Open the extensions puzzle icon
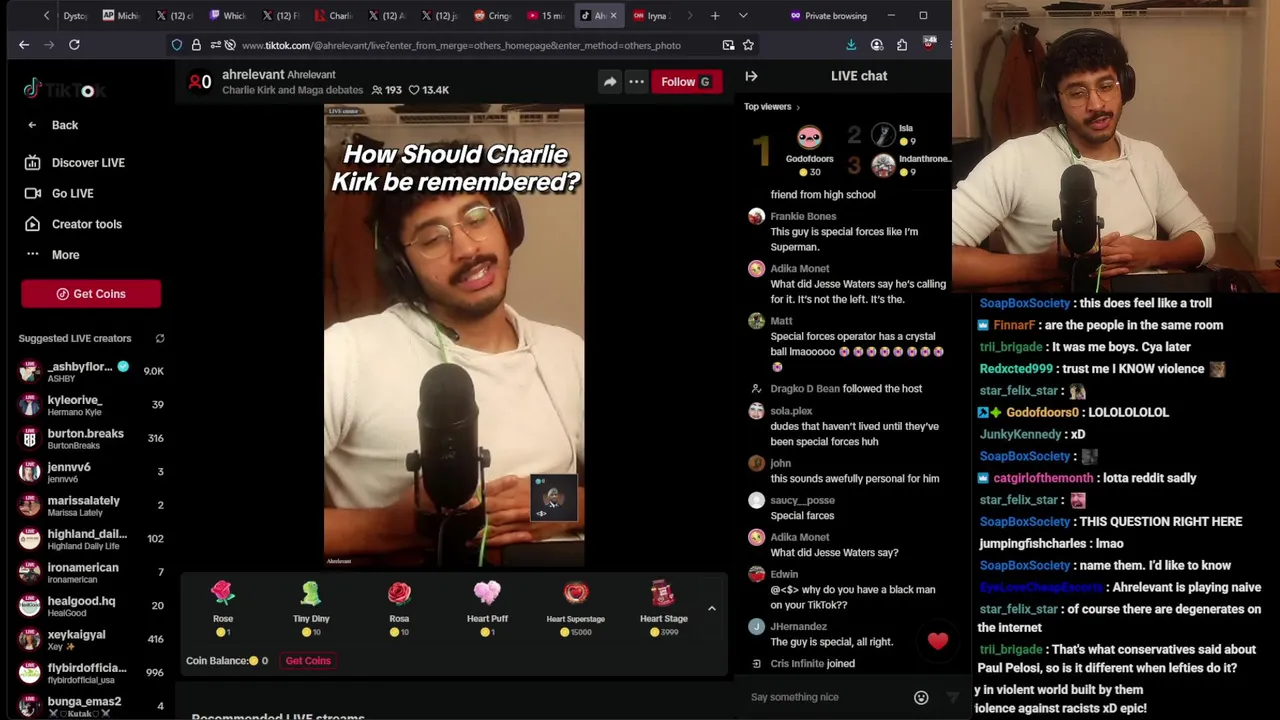This screenshot has height=720, width=1280. [x=902, y=45]
